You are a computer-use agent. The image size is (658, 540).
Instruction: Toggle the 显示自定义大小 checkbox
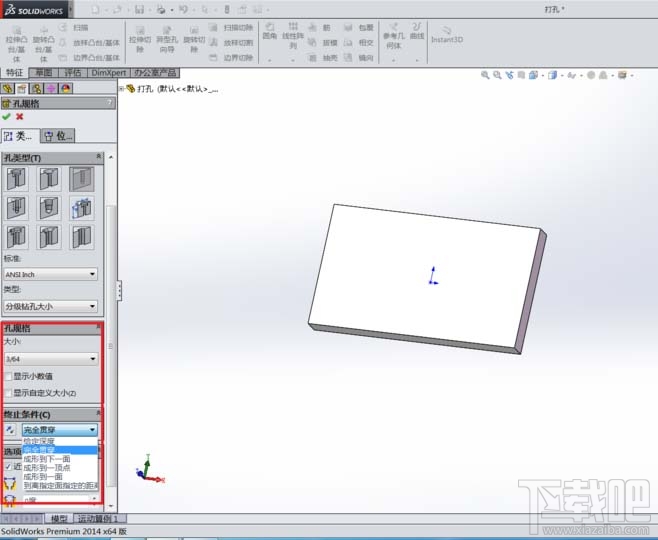(x=8, y=393)
